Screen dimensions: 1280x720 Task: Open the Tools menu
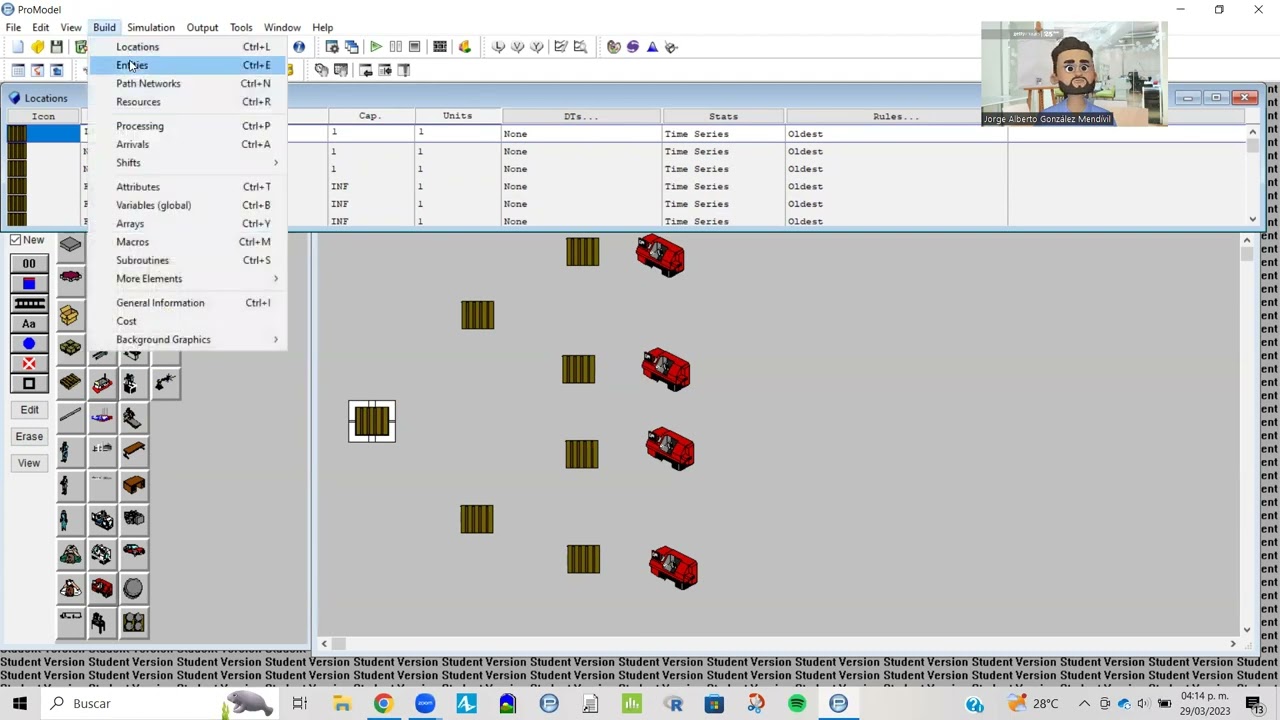click(241, 27)
